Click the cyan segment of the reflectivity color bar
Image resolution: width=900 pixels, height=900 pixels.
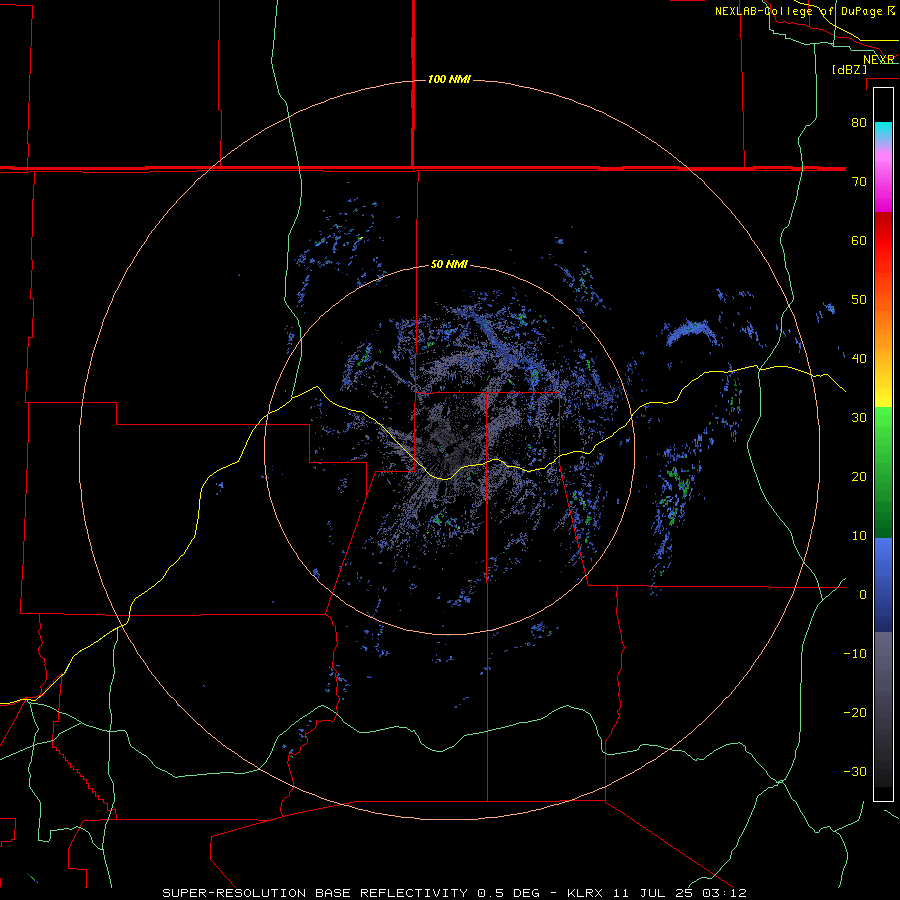coord(883,132)
